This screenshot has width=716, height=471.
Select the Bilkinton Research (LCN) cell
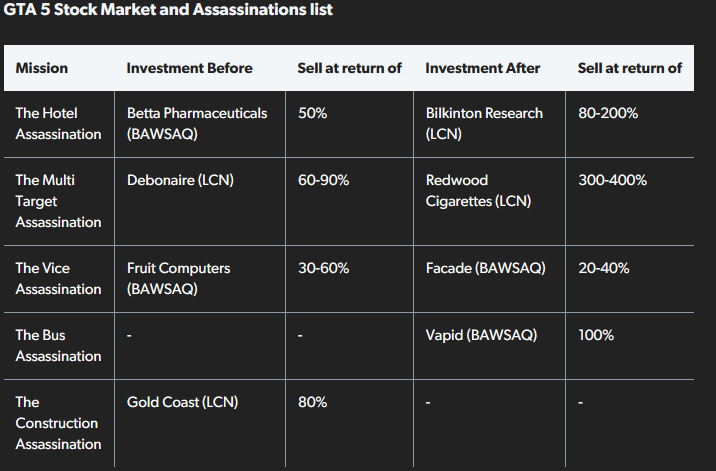click(x=484, y=123)
